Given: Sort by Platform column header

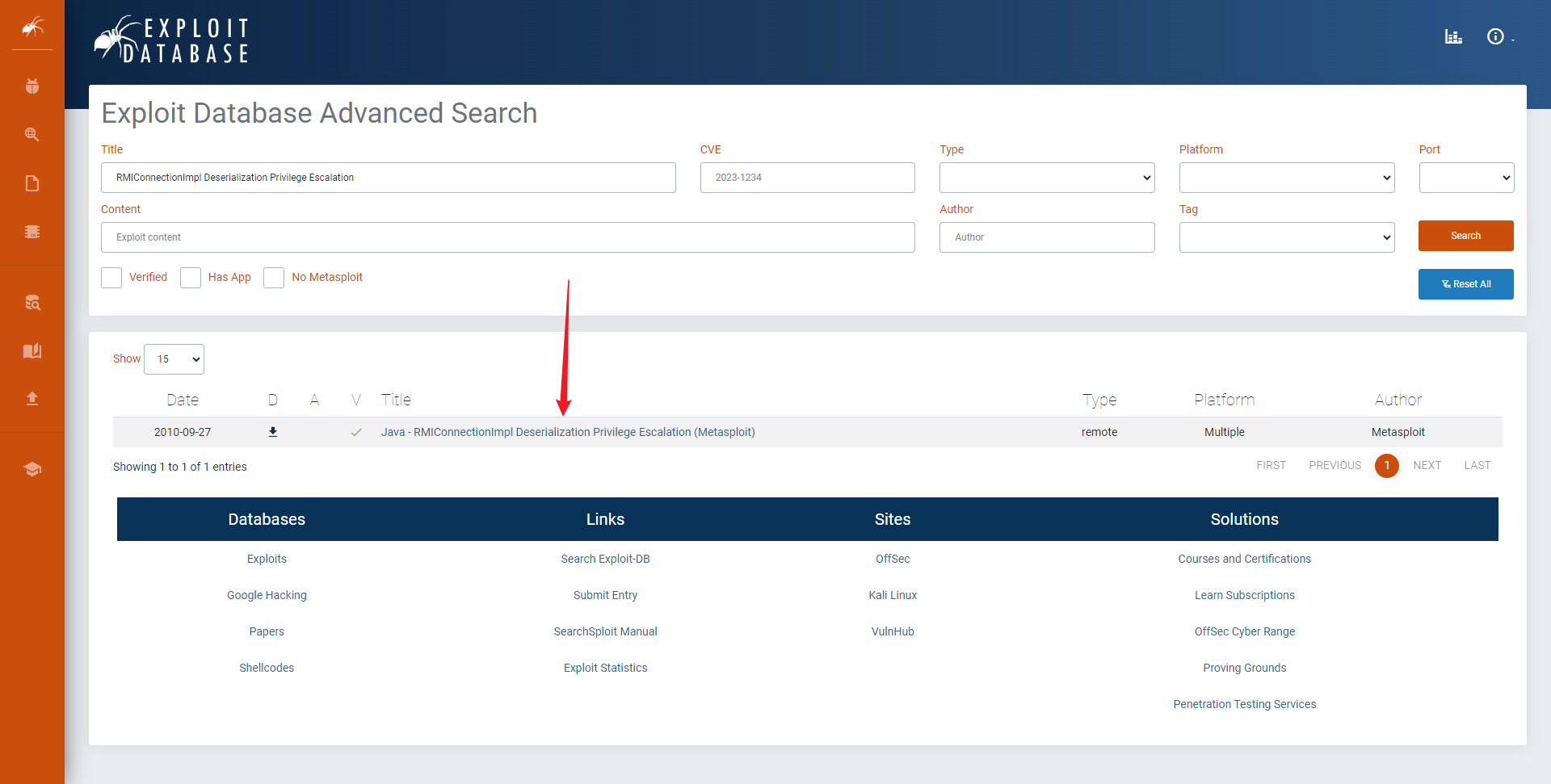Looking at the screenshot, I should (1224, 400).
